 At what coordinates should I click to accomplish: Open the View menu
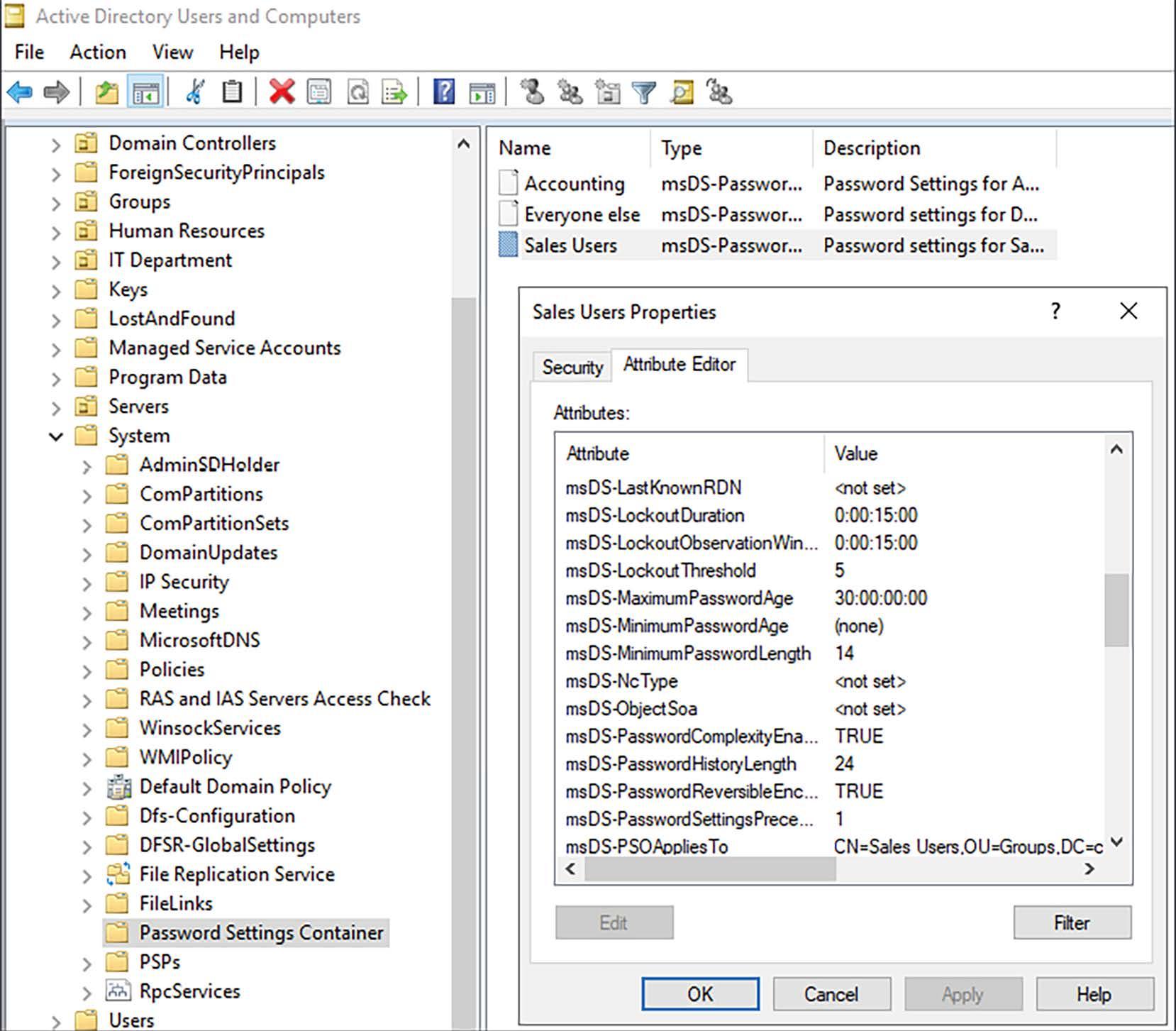[172, 52]
